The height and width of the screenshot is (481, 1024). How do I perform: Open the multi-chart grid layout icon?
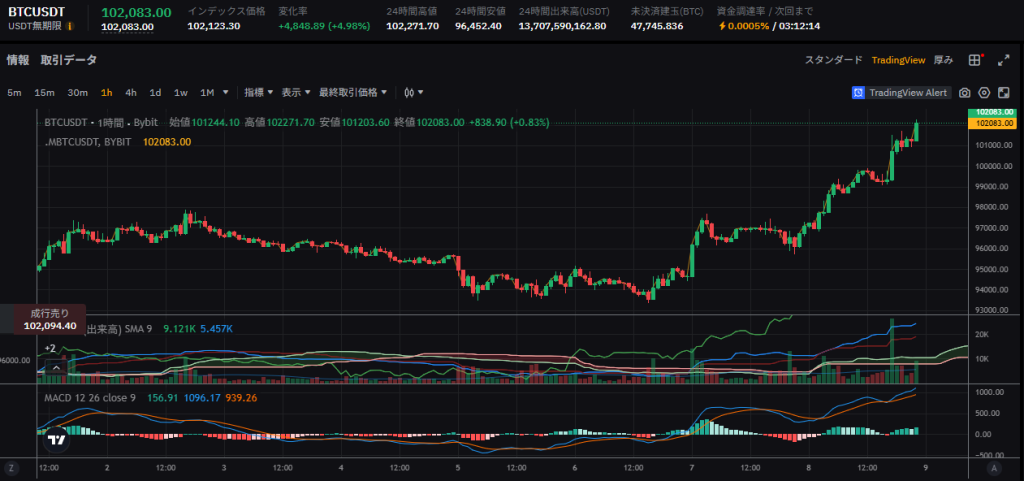(x=975, y=60)
